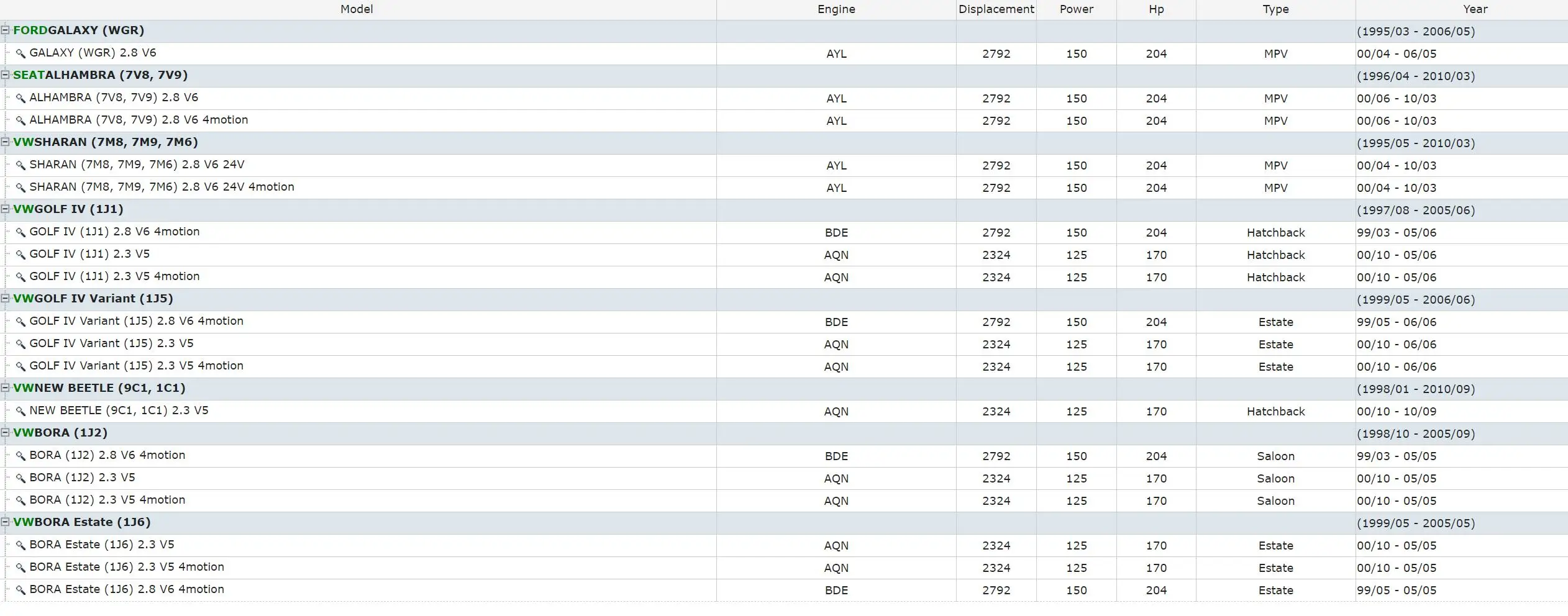This screenshot has height=616, width=1568.
Task: Click date range (1995/03 - 2006/05)
Action: (1416, 32)
